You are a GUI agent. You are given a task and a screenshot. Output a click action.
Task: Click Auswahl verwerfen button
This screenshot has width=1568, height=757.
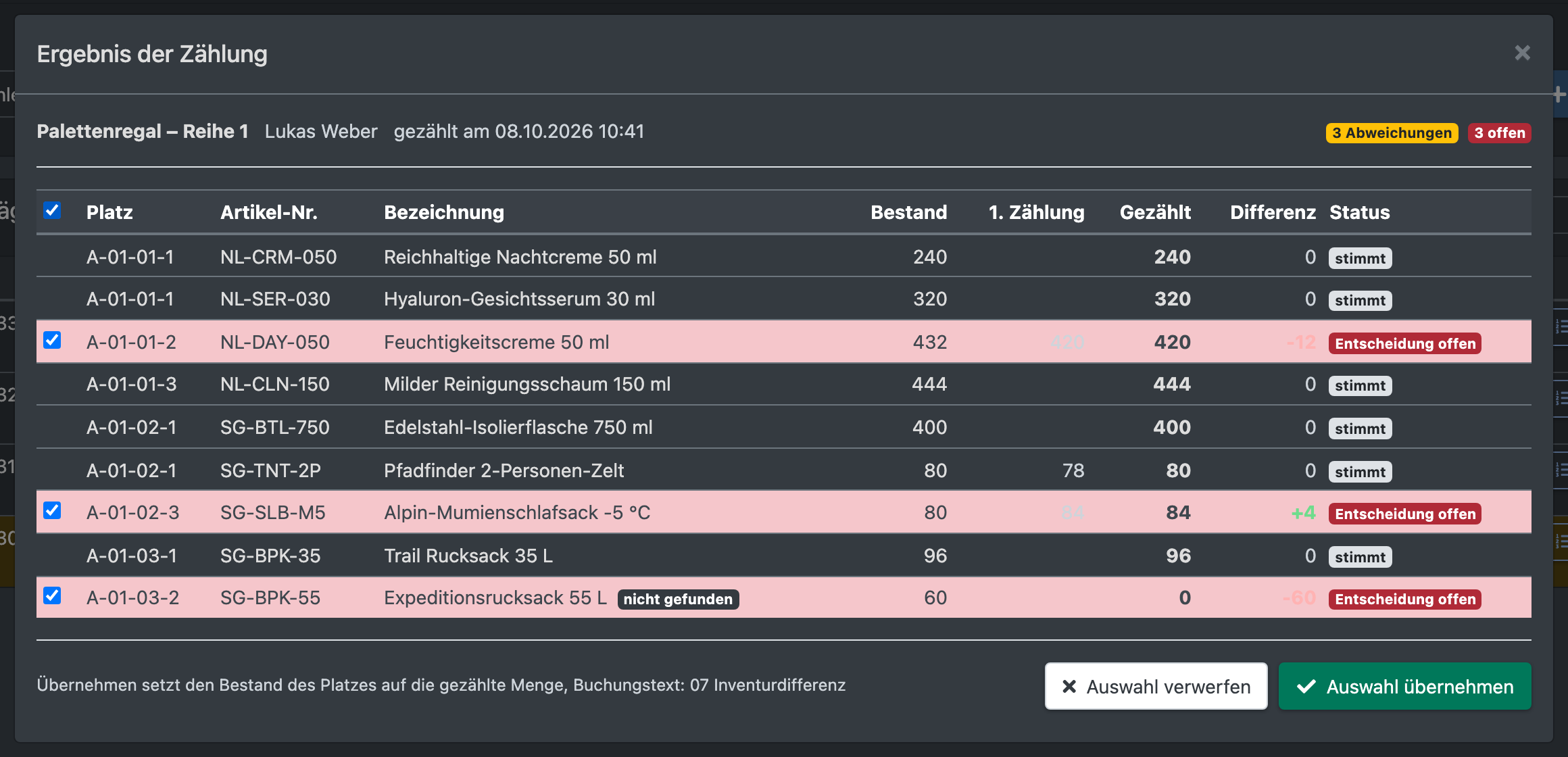coord(1156,686)
